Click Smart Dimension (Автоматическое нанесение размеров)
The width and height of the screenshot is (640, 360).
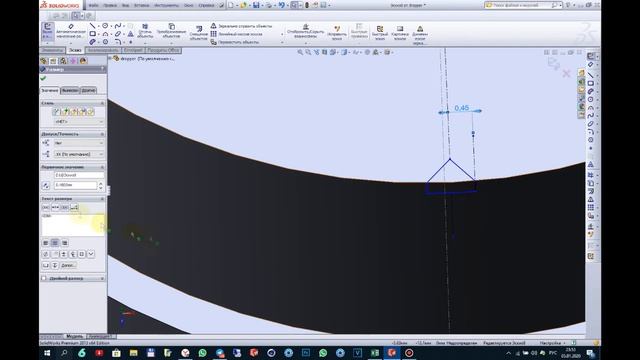click(x=71, y=31)
